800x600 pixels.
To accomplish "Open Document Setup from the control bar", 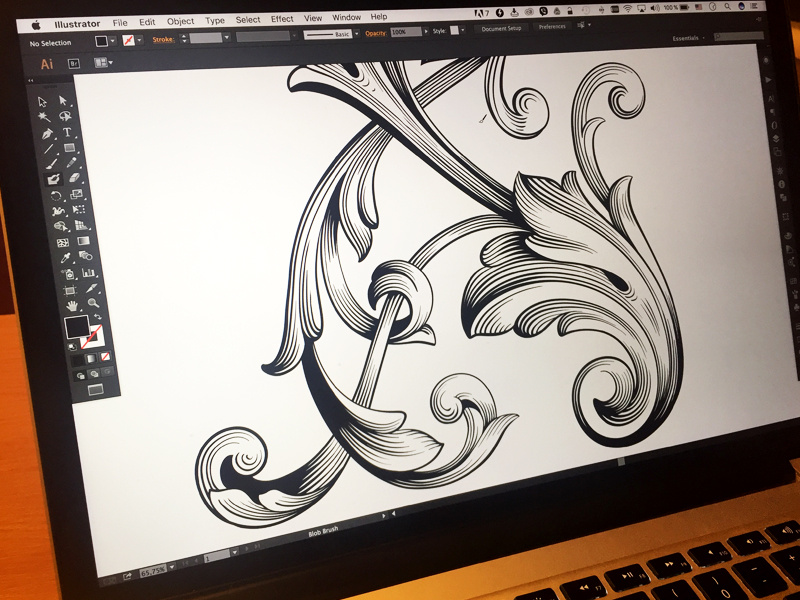I will (500, 31).
